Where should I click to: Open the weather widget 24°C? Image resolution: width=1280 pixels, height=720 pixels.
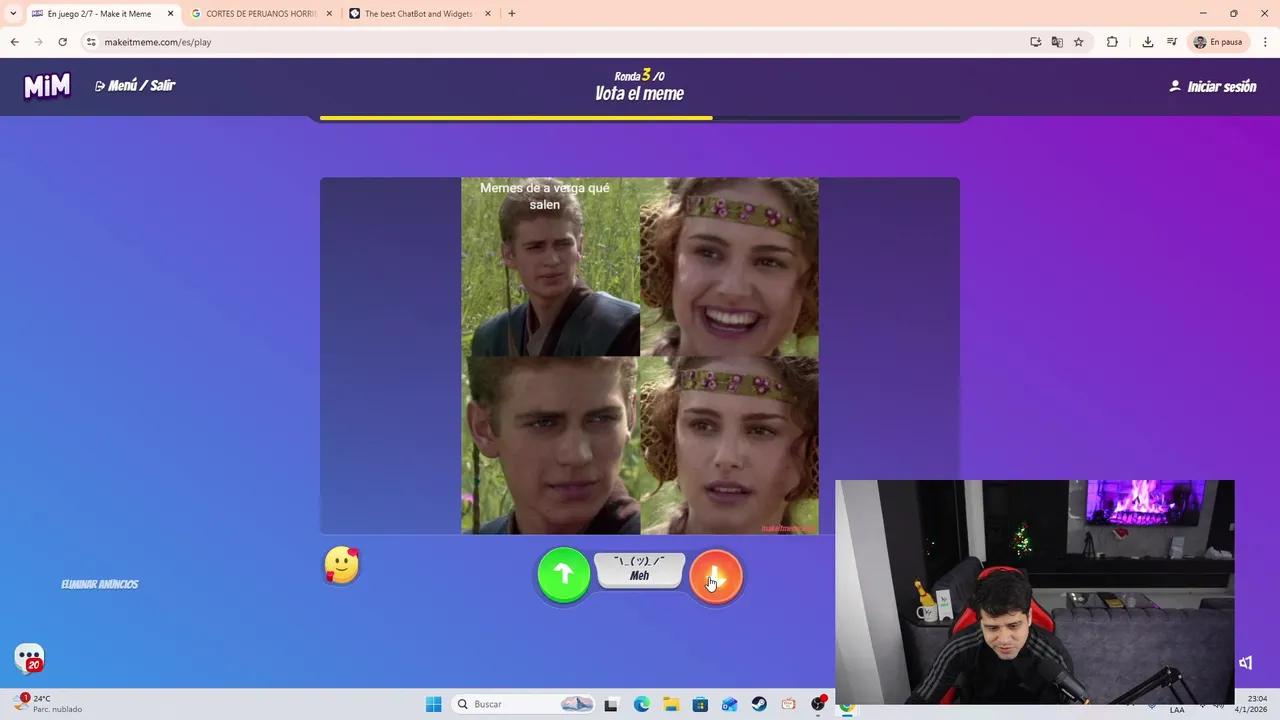pyautogui.click(x=50, y=703)
